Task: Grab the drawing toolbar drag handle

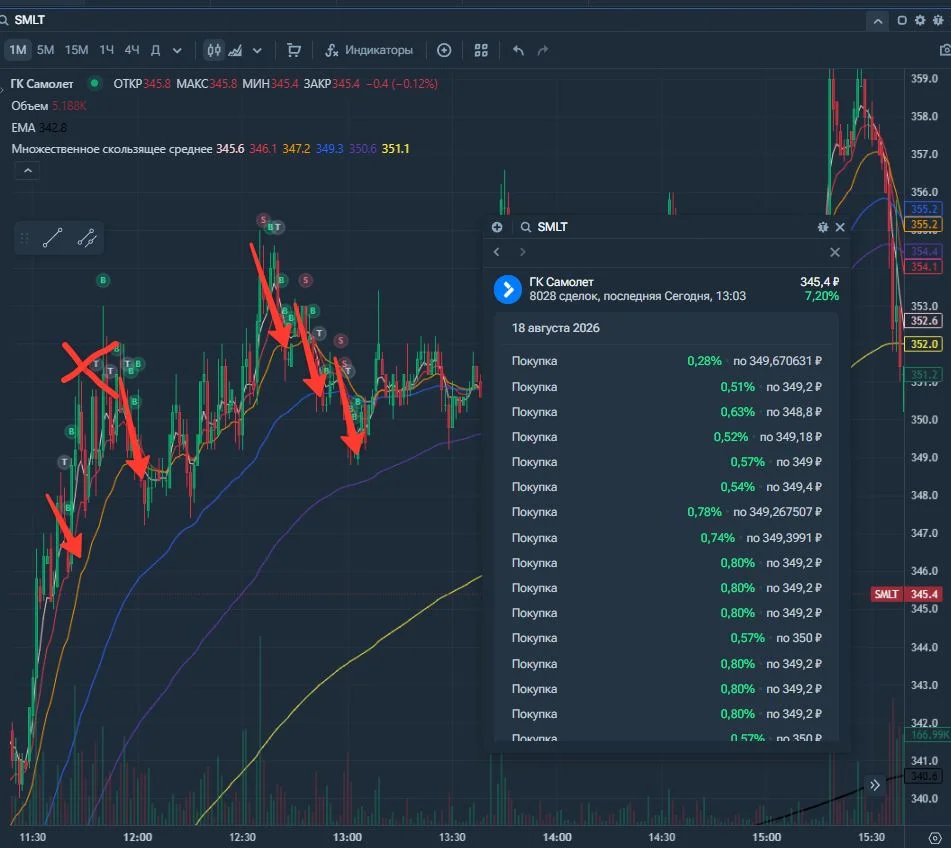Action: click(x=24, y=238)
